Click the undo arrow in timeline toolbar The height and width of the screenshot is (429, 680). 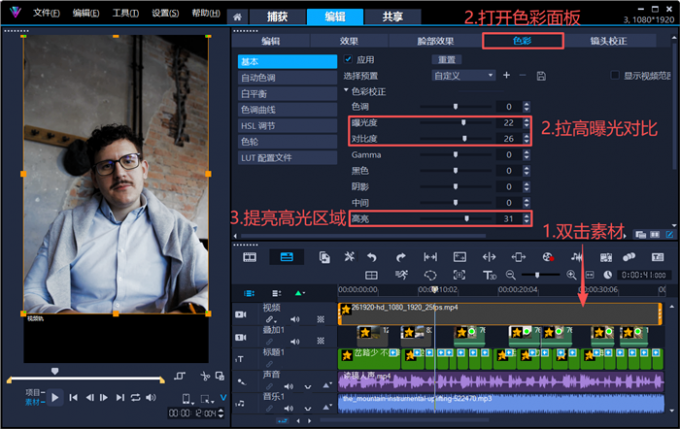[372, 257]
